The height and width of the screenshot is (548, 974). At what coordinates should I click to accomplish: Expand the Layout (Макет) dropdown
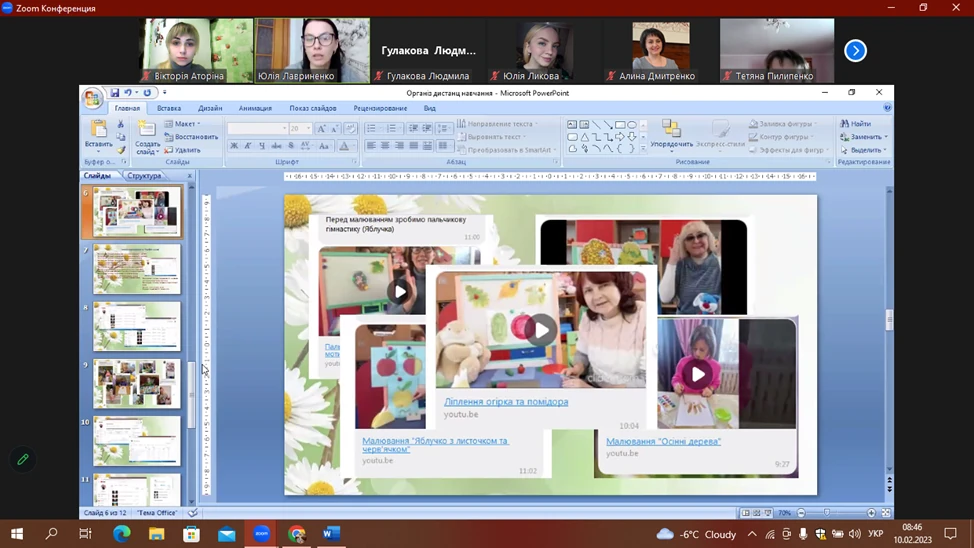click(186, 124)
